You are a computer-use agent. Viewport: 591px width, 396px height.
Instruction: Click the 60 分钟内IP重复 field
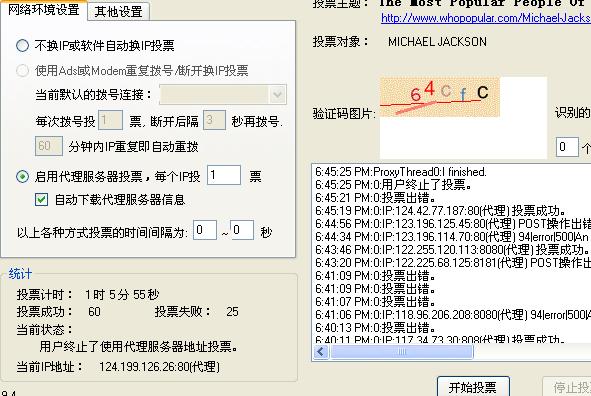(49, 146)
